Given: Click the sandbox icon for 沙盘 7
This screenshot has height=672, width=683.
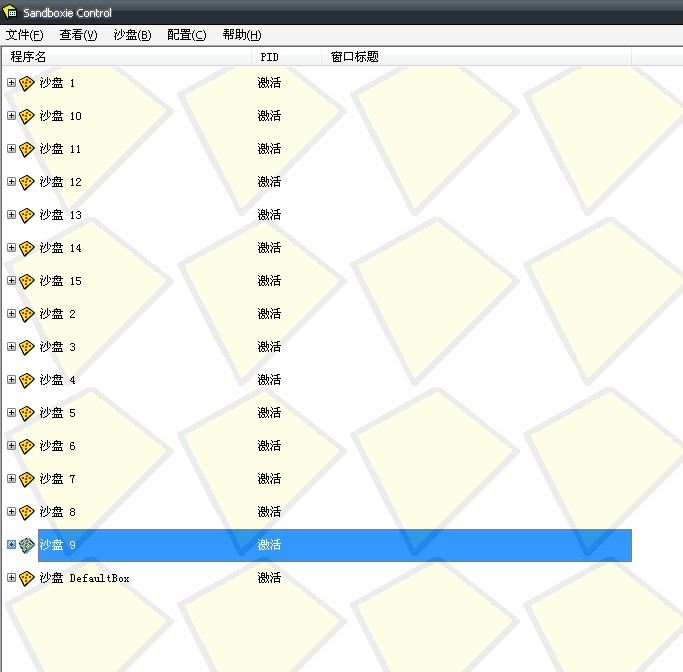Looking at the screenshot, I should (27, 479).
